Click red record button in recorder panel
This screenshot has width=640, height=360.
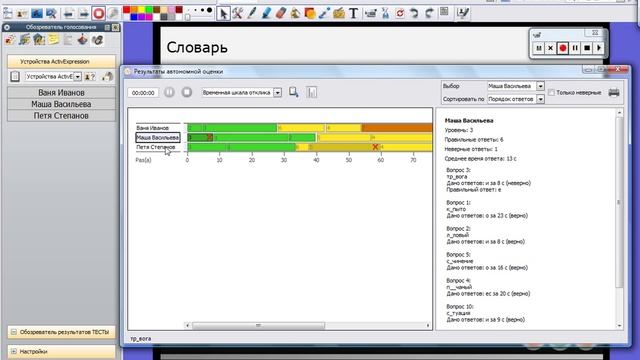[563, 48]
